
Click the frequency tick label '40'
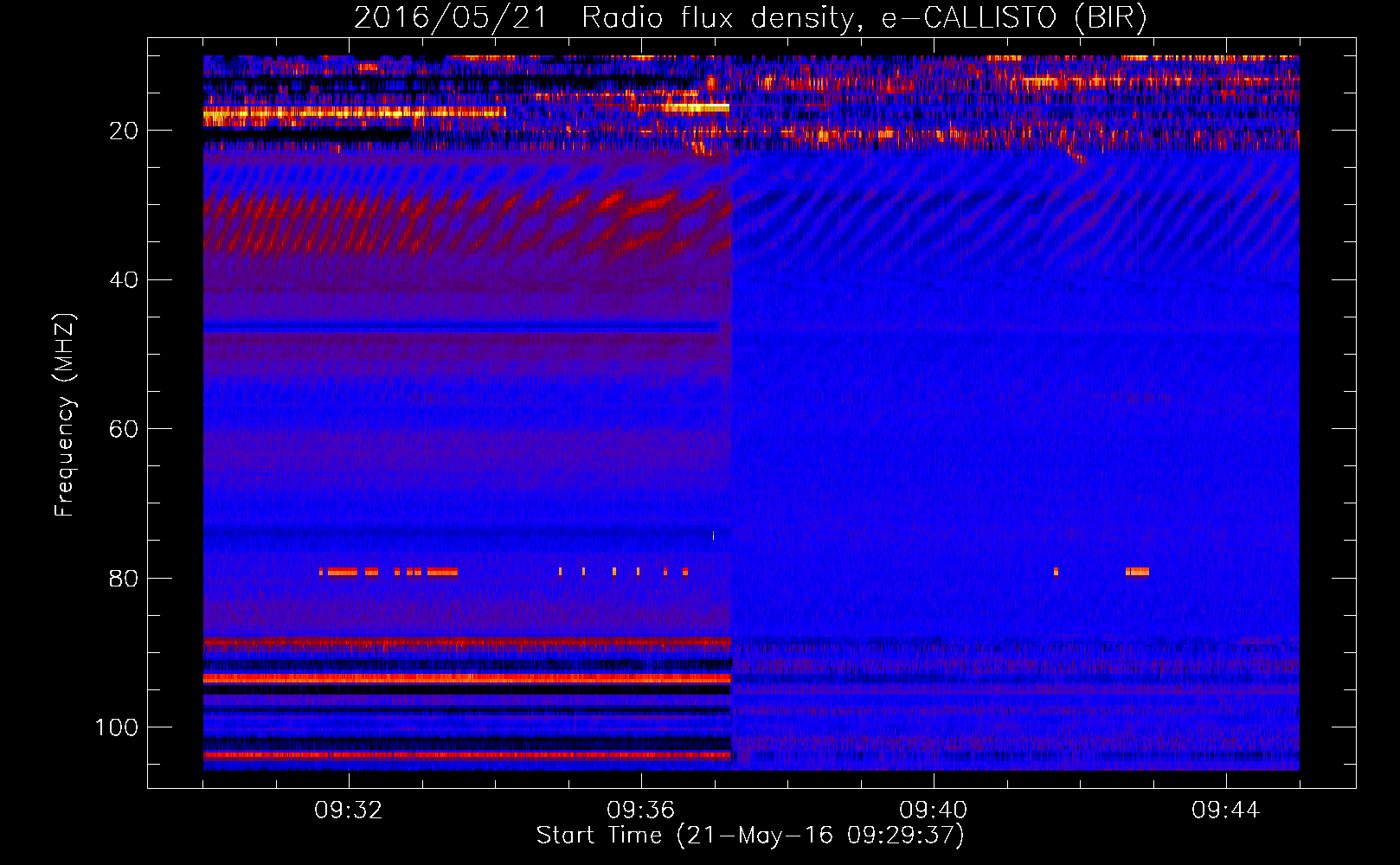tap(124, 280)
